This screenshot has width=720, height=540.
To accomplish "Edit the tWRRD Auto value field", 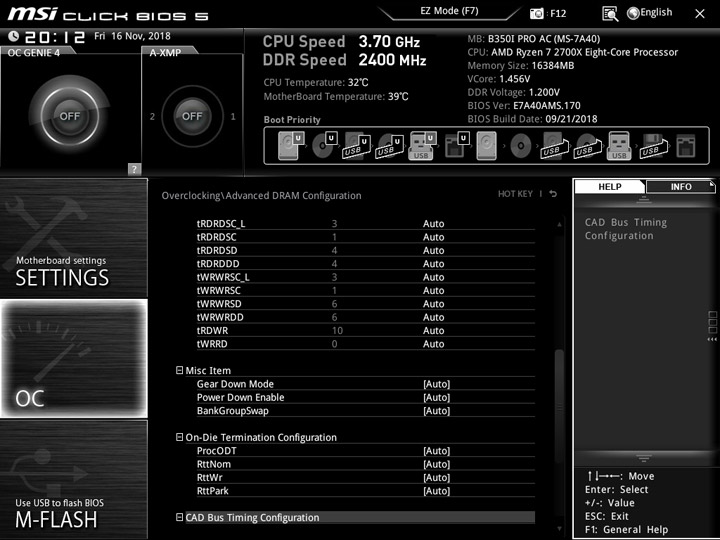I will point(433,344).
